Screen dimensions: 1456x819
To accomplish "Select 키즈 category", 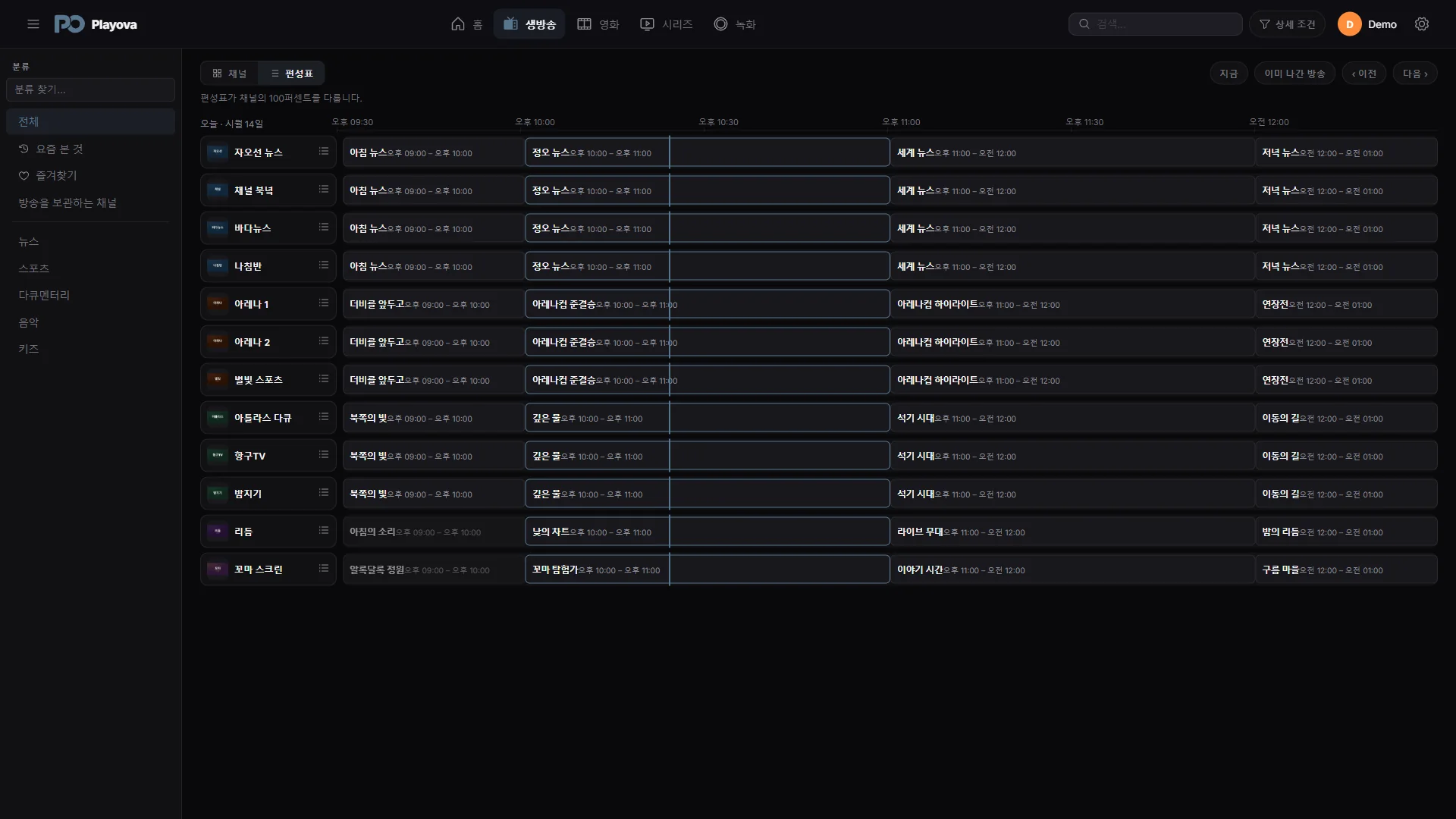I will click(90, 349).
